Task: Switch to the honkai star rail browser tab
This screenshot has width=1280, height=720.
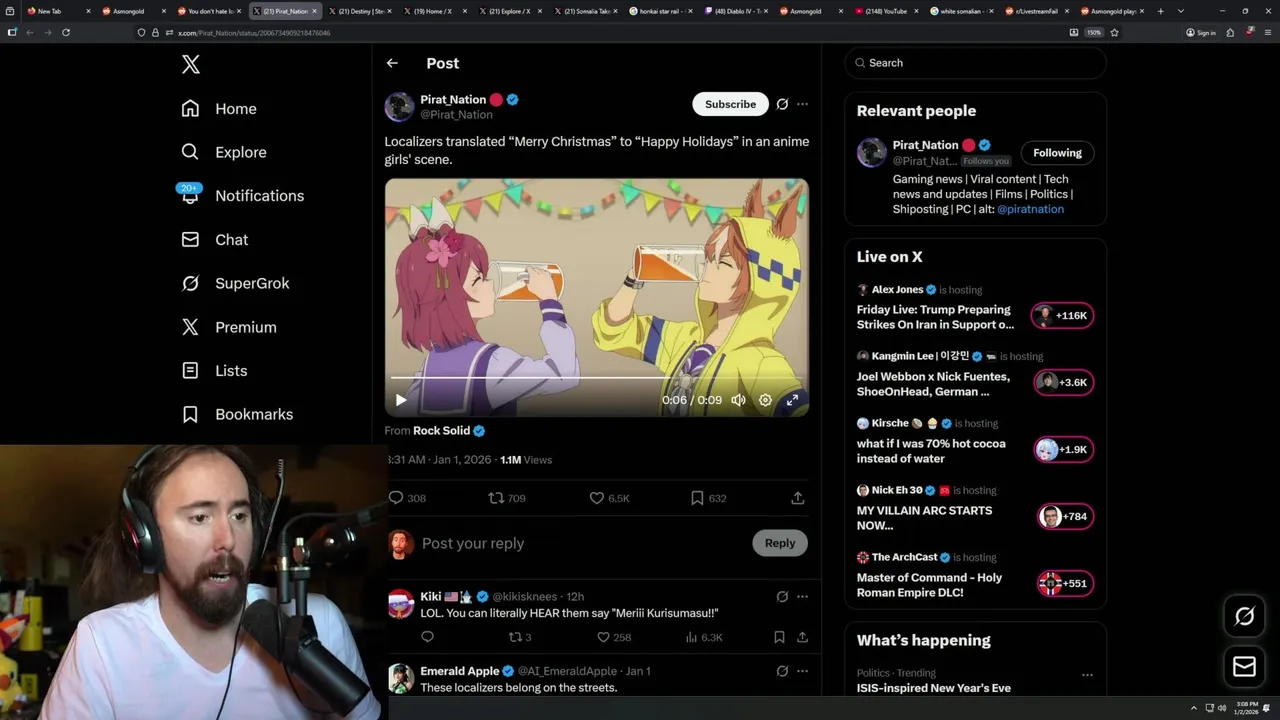Action: (x=661, y=11)
